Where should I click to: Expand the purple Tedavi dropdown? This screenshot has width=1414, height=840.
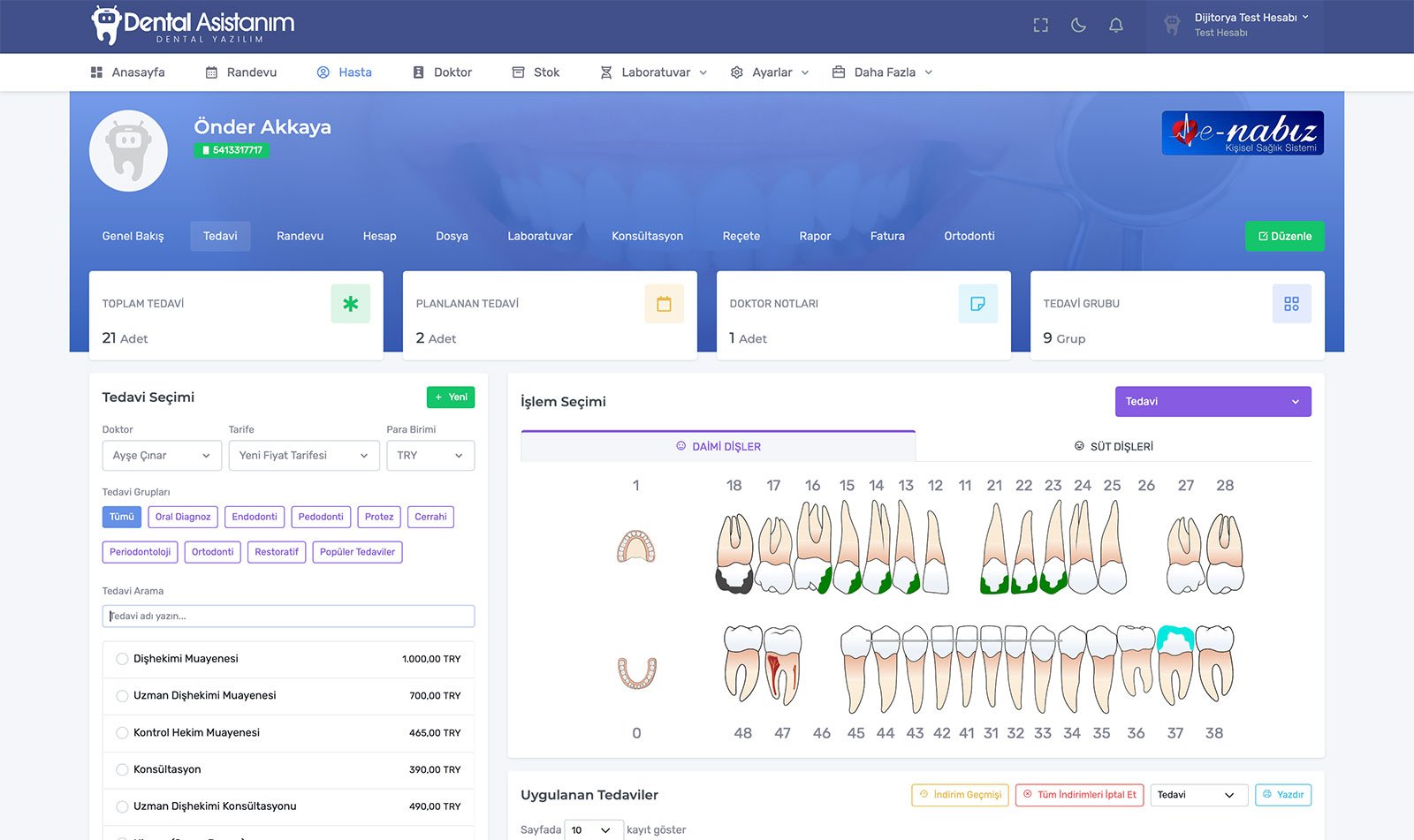point(1213,402)
